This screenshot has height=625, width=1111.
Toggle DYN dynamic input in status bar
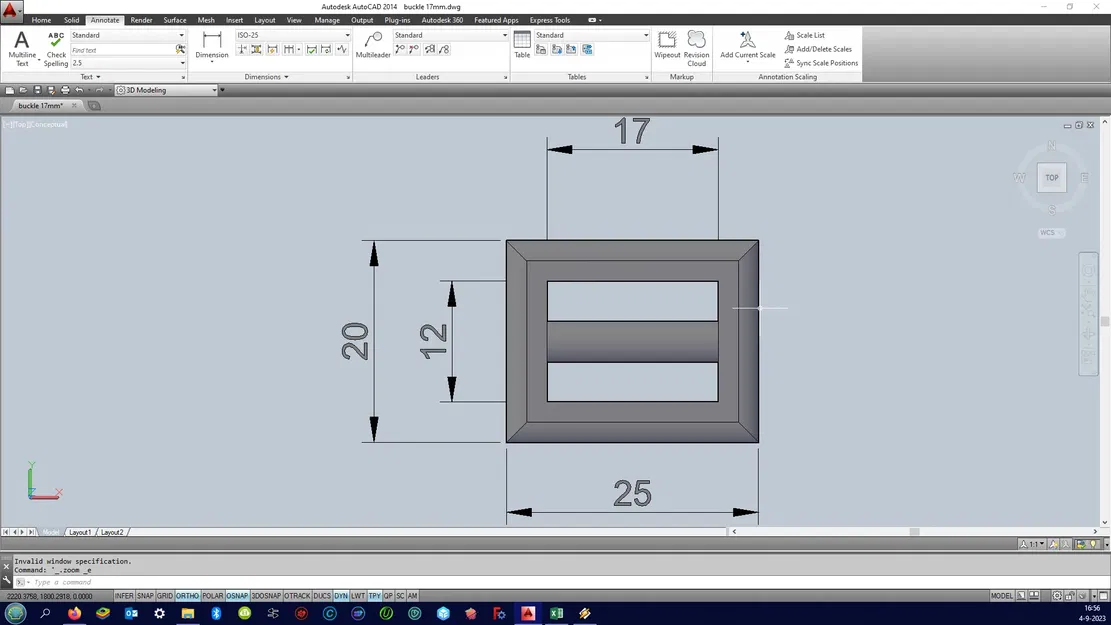(x=342, y=596)
